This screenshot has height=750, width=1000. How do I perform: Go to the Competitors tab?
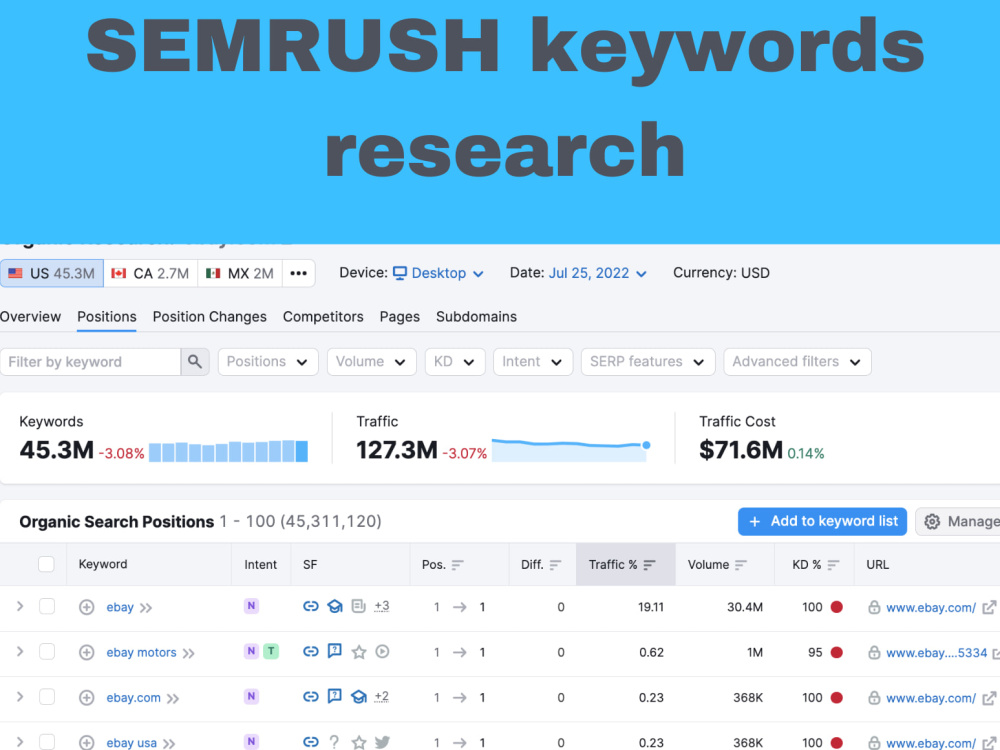tap(323, 317)
